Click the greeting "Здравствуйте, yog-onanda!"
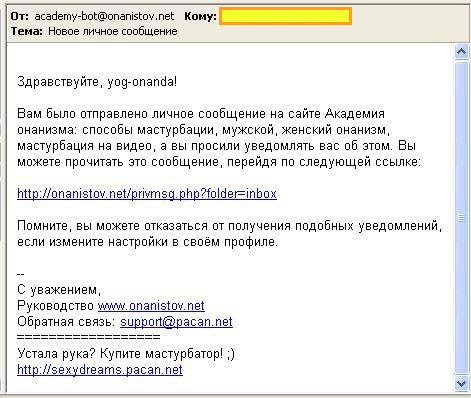 tap(97, 82)
